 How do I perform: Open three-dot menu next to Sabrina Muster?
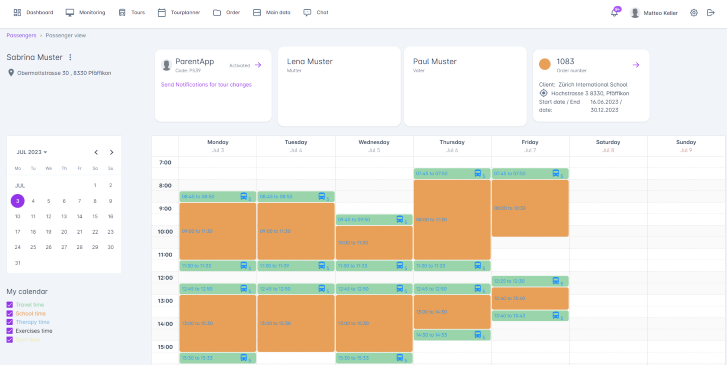click(70, 57)
